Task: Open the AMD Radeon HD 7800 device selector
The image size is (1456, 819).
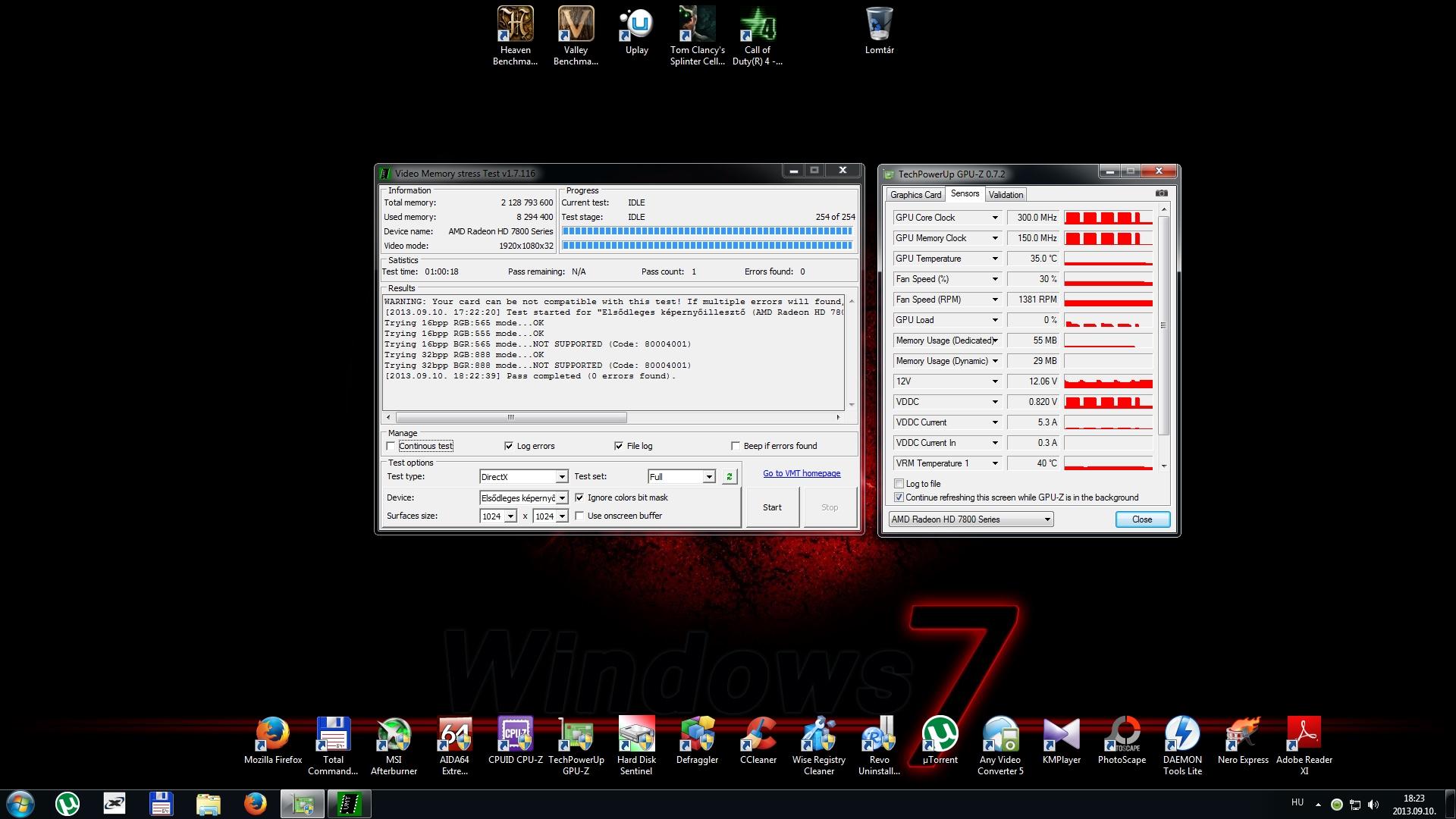Action: 971,519
